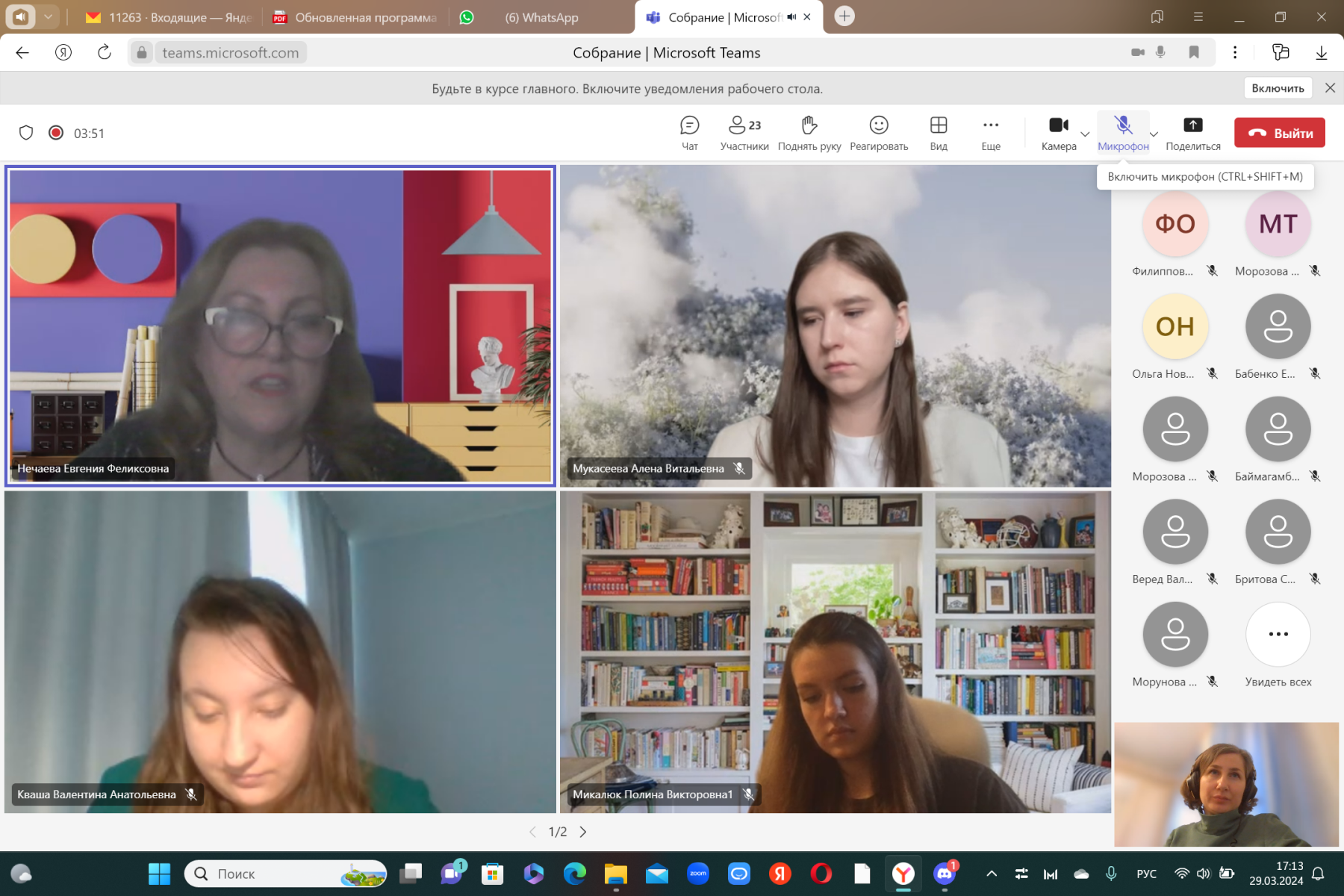This screenshot has height=896, width=1344.
Task: Go to previous participants page
Action: 532,832
